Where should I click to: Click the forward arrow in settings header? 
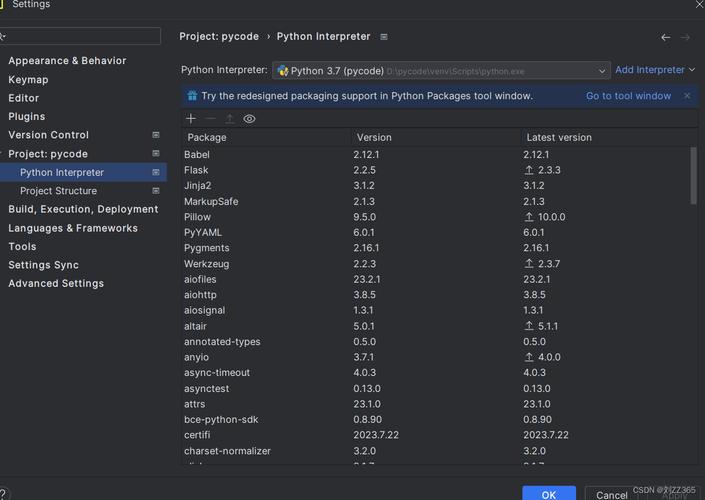[x=685, y=37]
